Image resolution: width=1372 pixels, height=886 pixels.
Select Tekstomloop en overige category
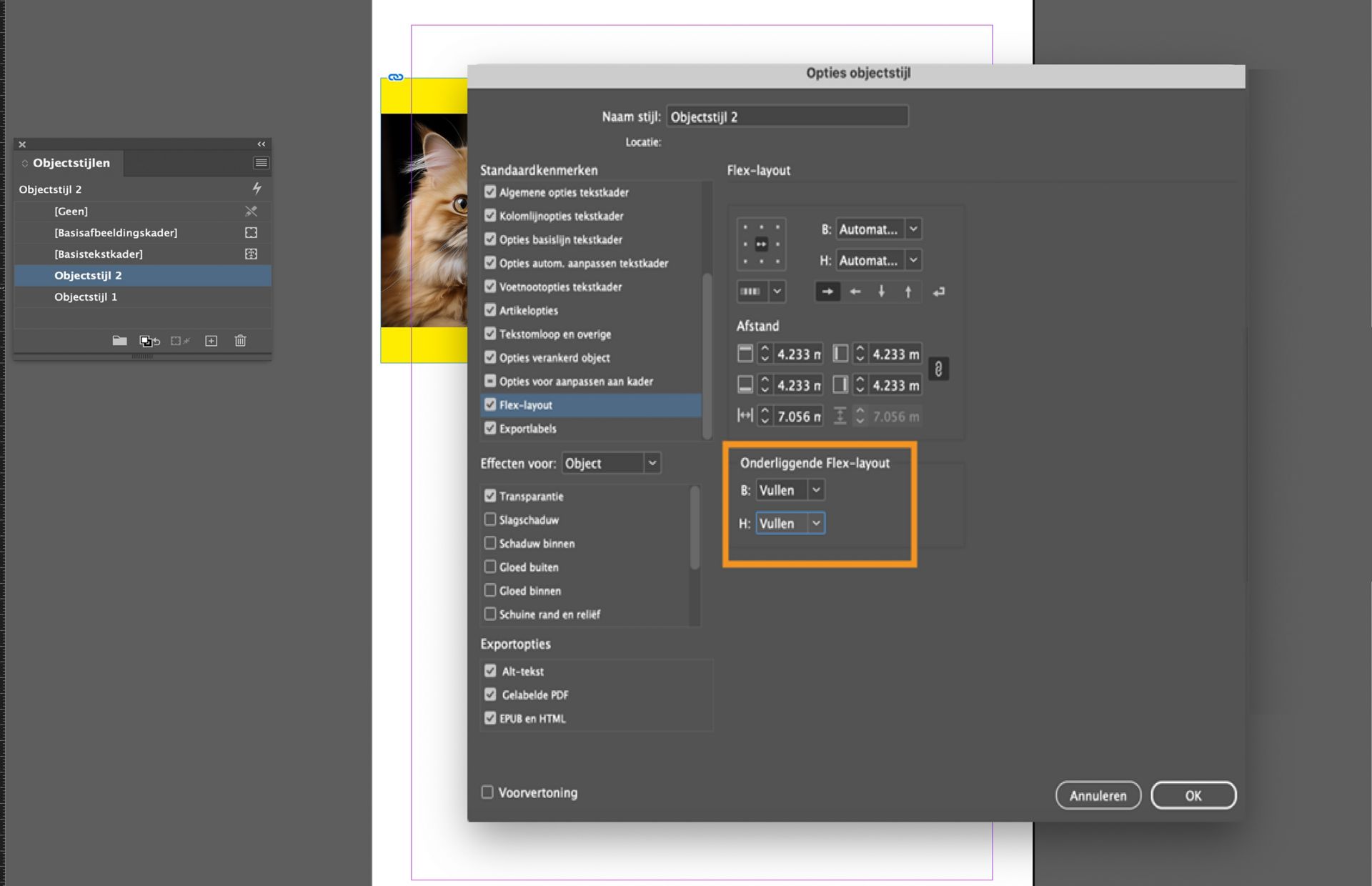(555, 334)
